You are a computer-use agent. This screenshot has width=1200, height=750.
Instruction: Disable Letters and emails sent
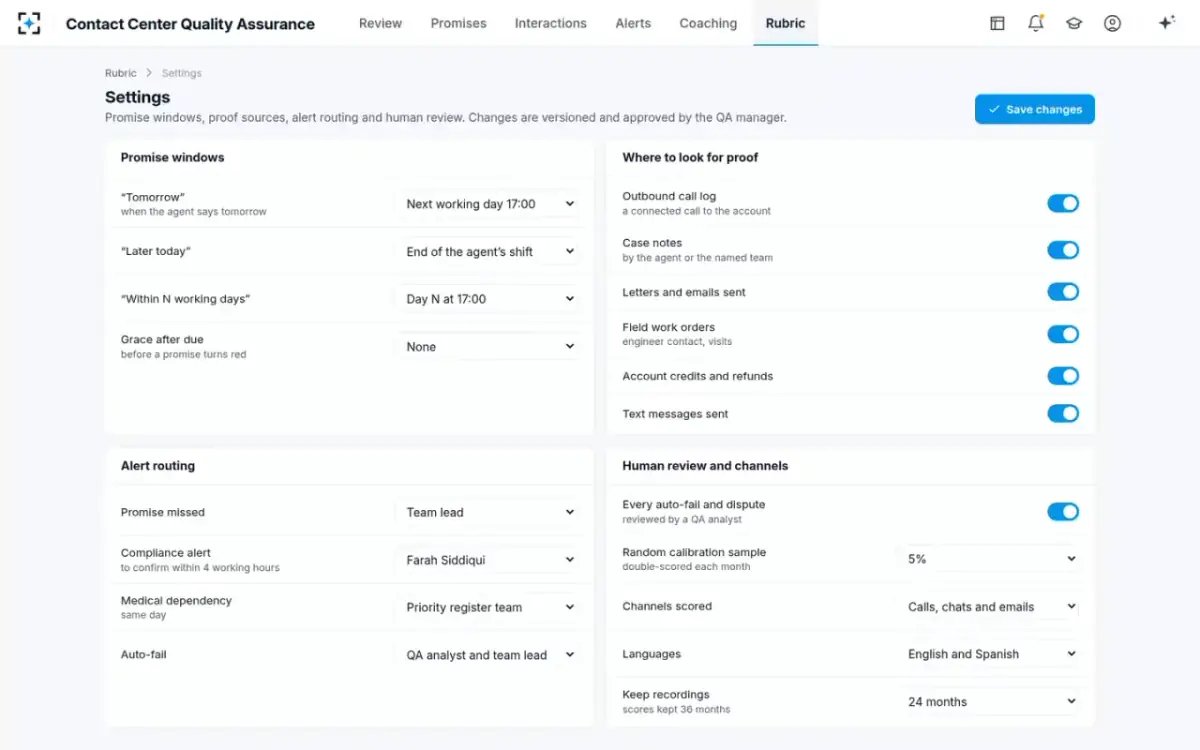1063,292
